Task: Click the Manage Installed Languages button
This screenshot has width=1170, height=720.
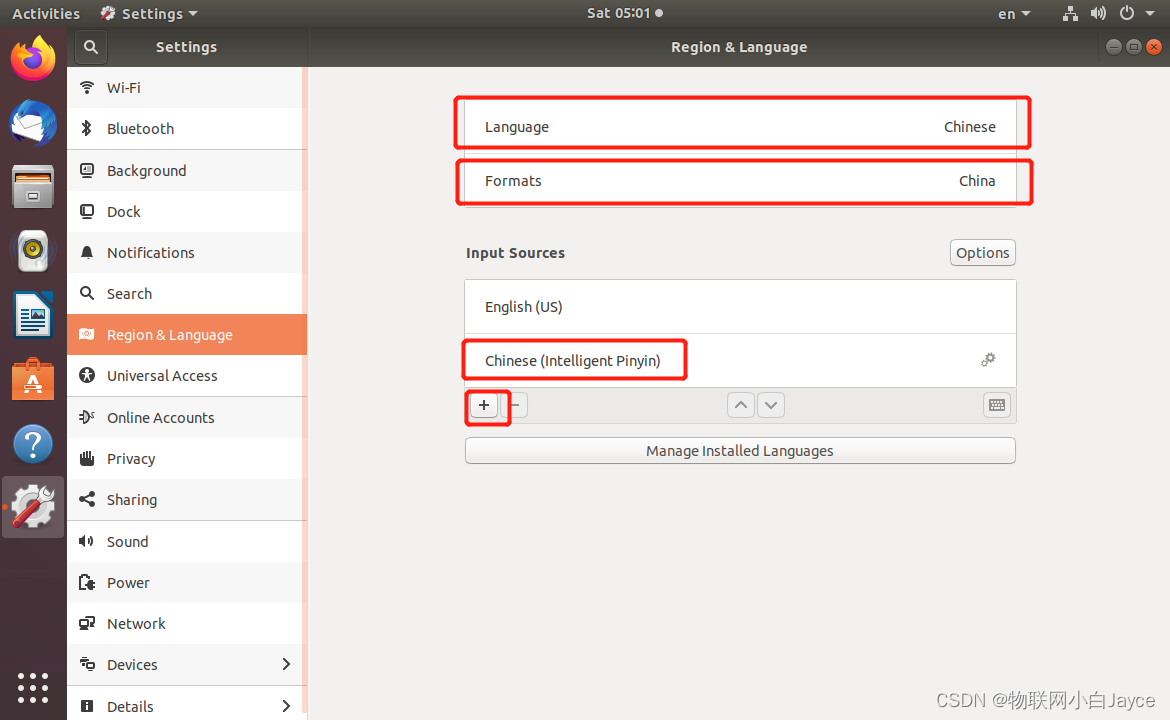Action: click(x=740, y=450)
